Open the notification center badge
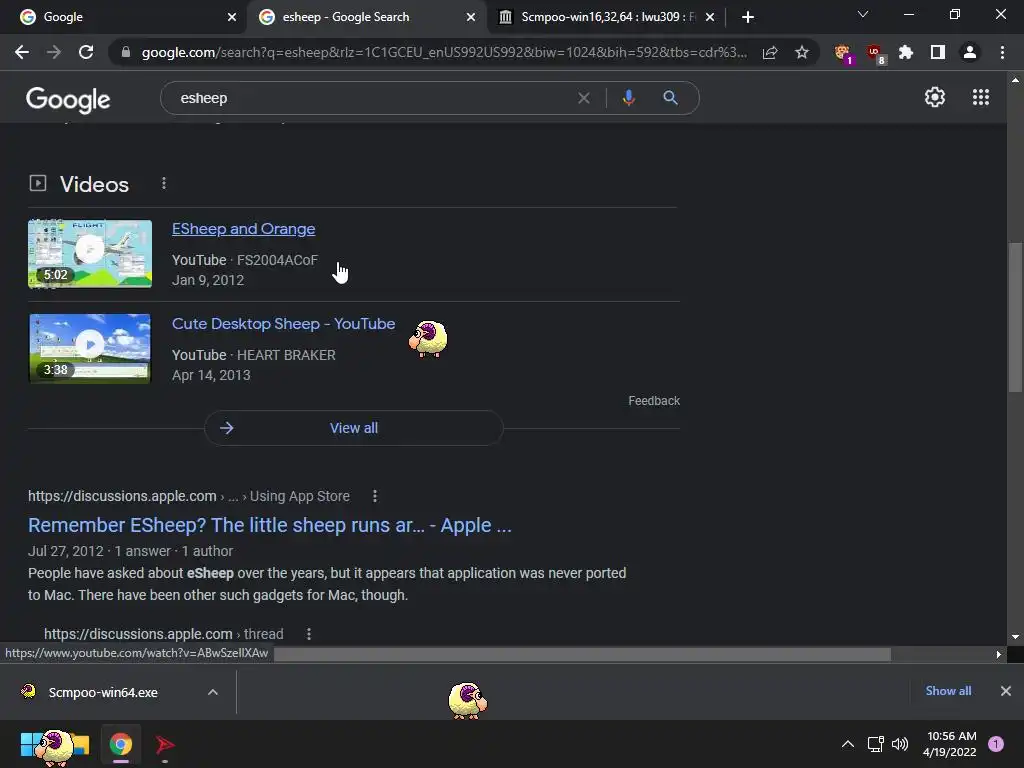Screen dimensions: 1024x768 click(x=996, y=744)
